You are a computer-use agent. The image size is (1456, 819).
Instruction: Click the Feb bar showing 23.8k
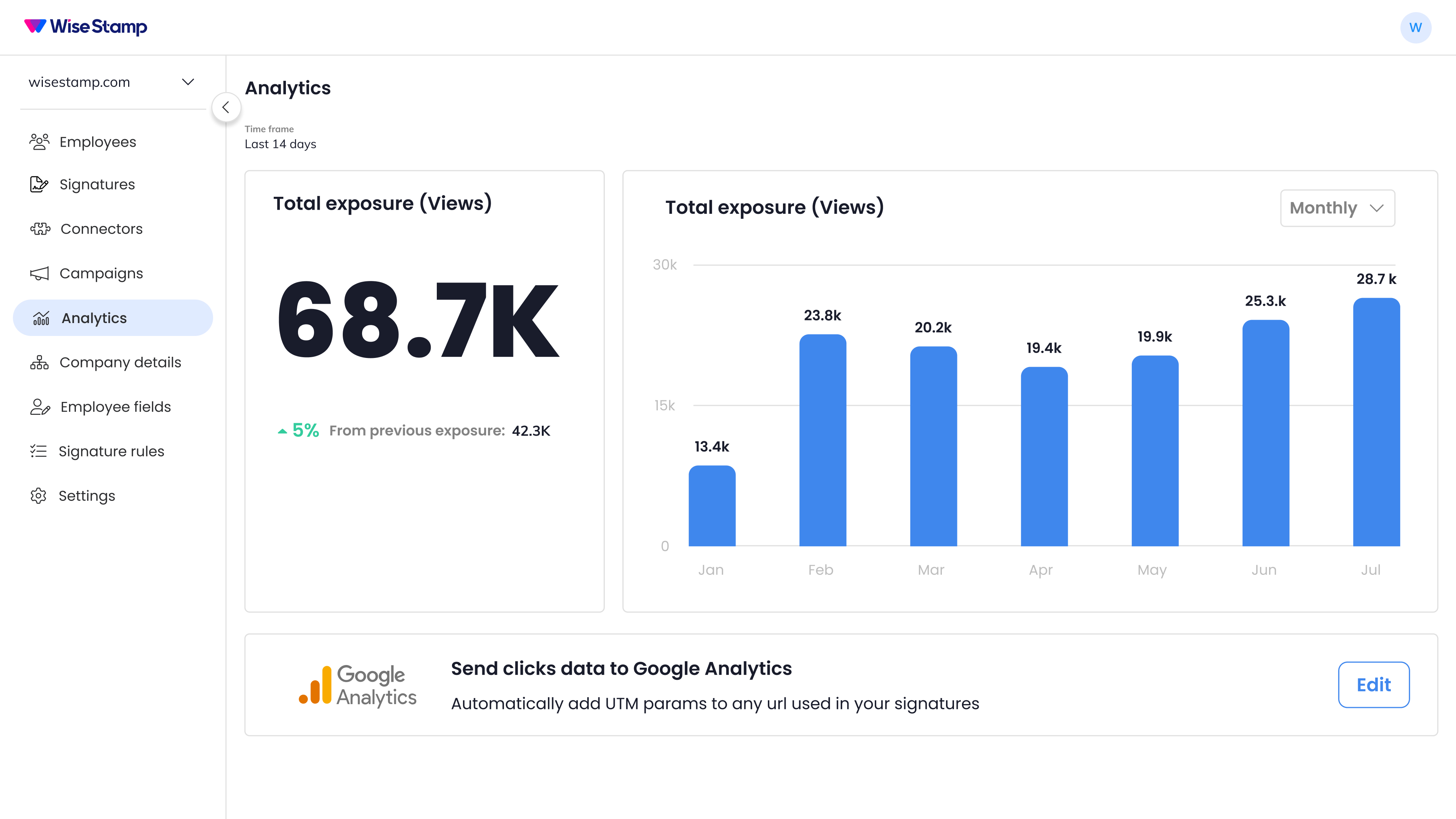pyautogui.click(x=822, y=440)
